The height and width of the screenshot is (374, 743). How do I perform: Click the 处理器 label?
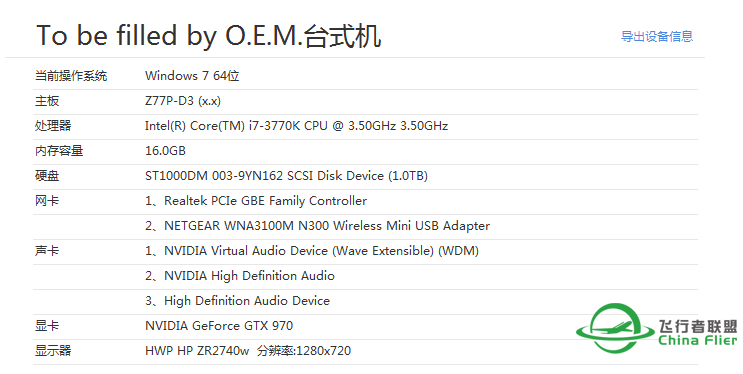point(53,126)
